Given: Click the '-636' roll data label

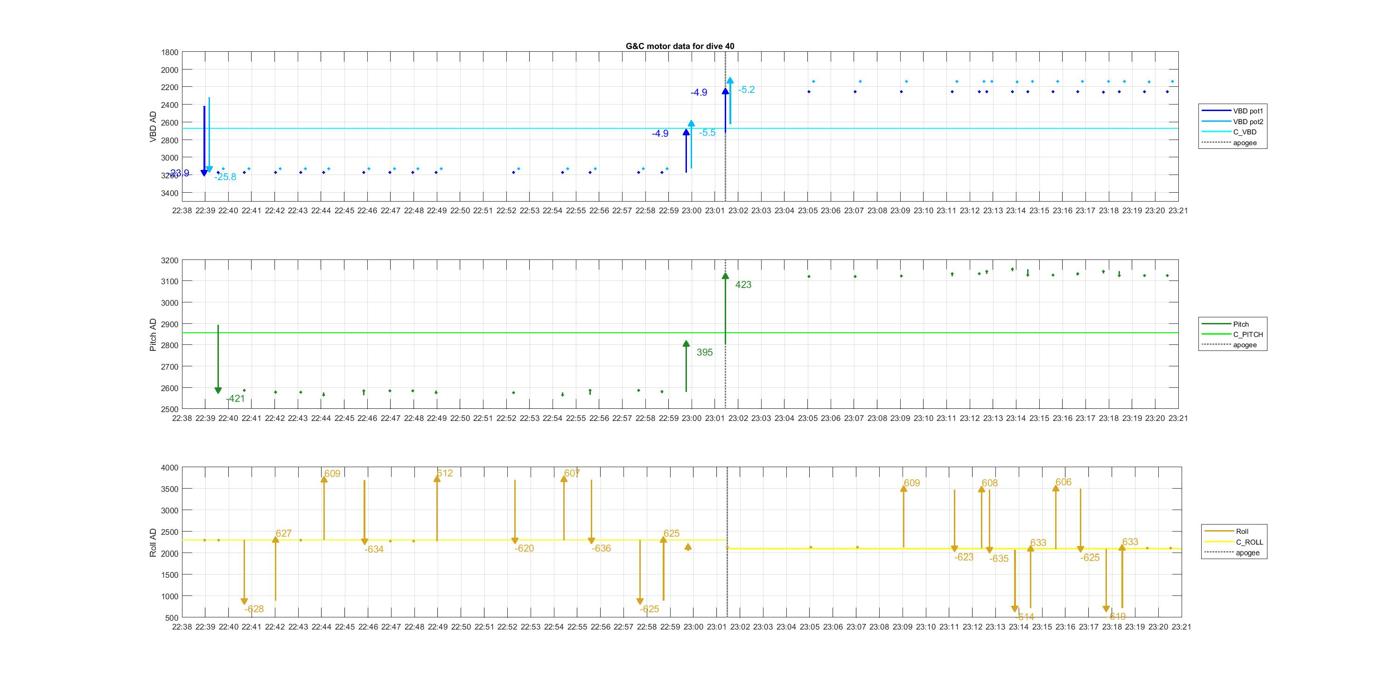Looking at the screenshot, I should point(601,548).
